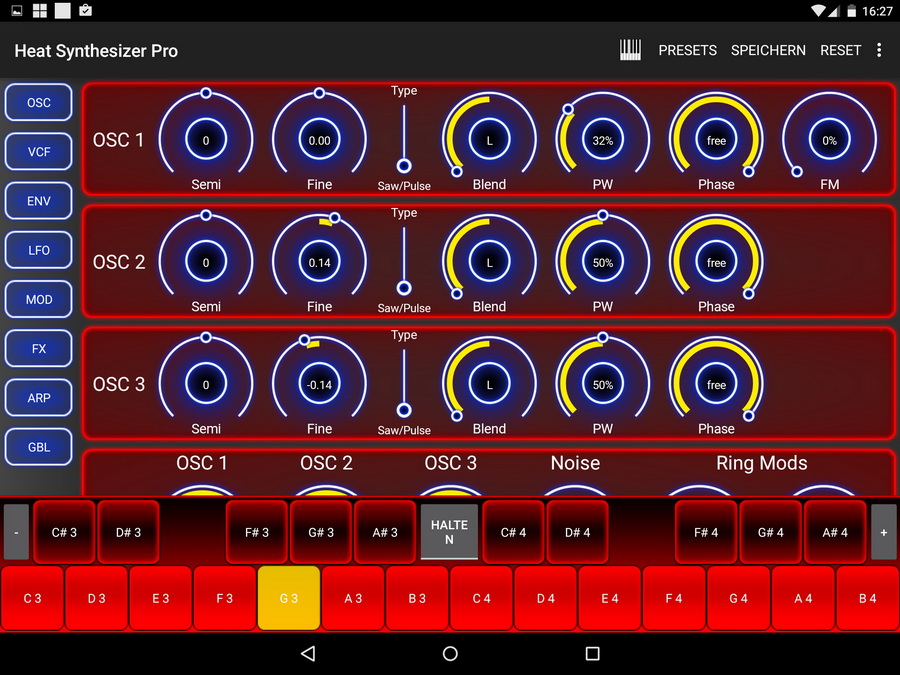Open the ARP section tab
Image resolution: width=900 pixels, height=675 pixels.
click(x=39, y=398)
